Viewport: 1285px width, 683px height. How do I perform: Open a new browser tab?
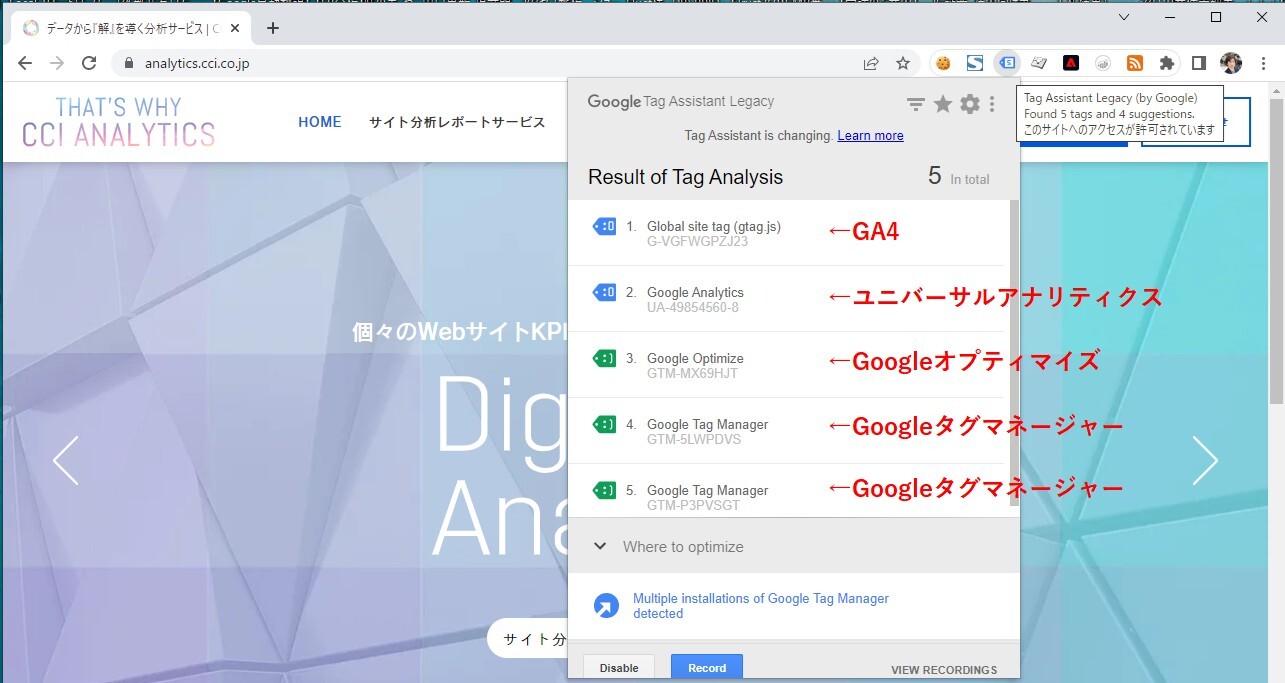click(272, 28)
